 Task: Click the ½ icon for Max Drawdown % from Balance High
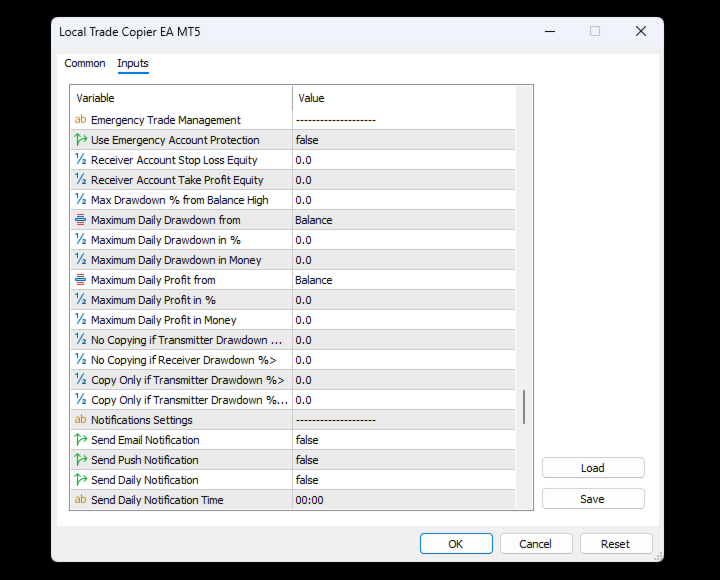(81, 199)
